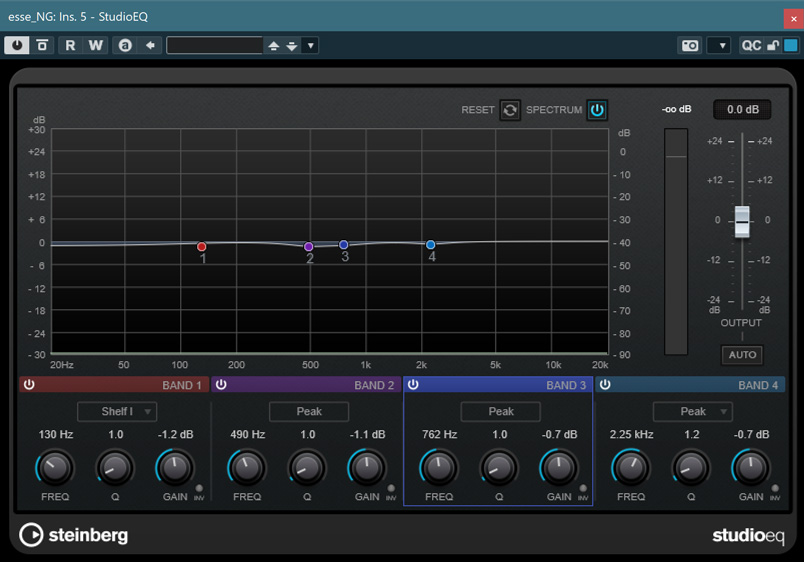Select the red band 1 point on graph
The width and height of the screenshot is (804, 562).
coord(202,247)
